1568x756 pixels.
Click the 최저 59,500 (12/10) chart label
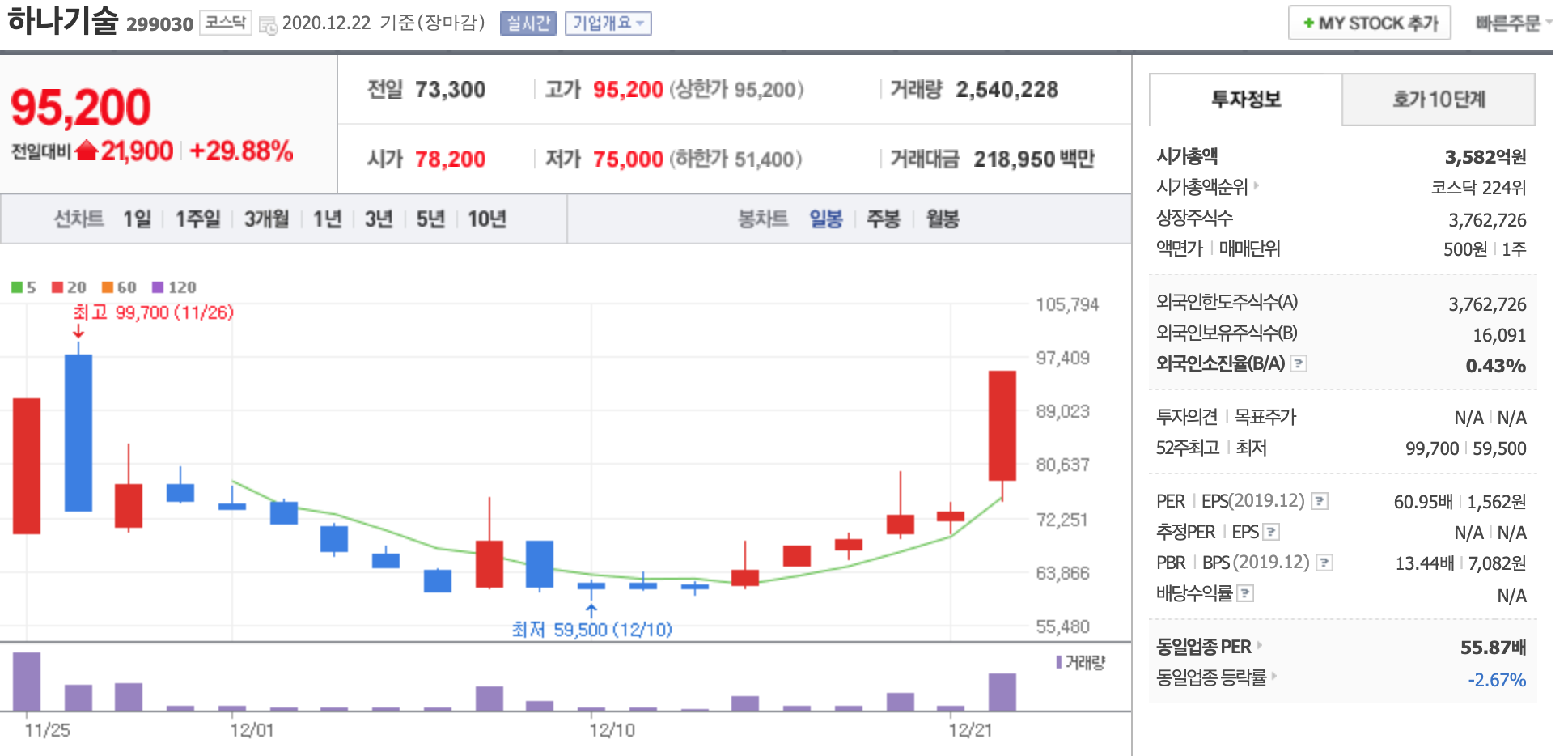592,630
